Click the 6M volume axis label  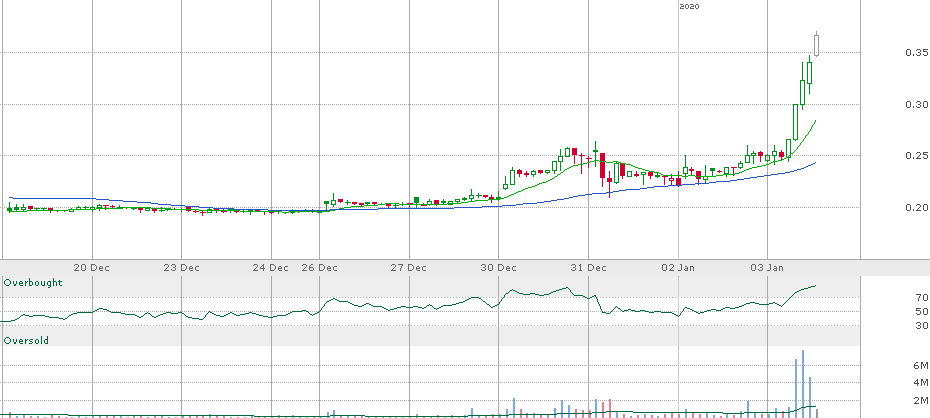tap(921, 365)
